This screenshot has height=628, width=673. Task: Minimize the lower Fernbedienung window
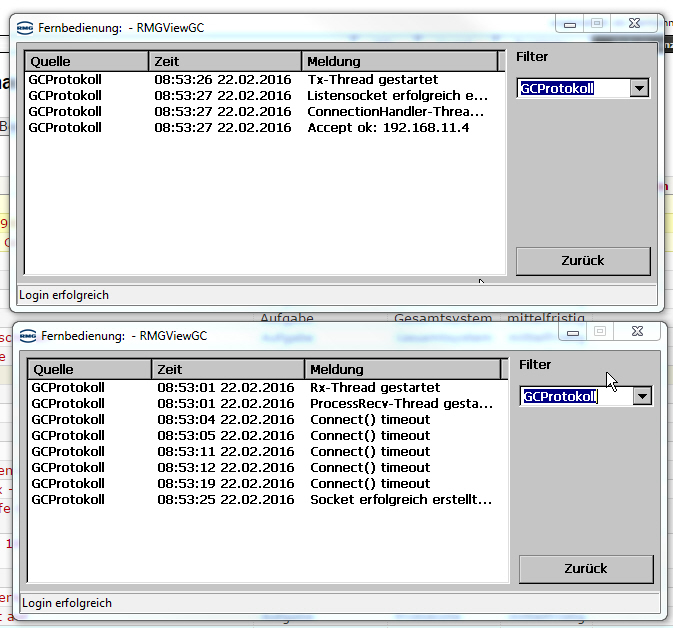573,332
